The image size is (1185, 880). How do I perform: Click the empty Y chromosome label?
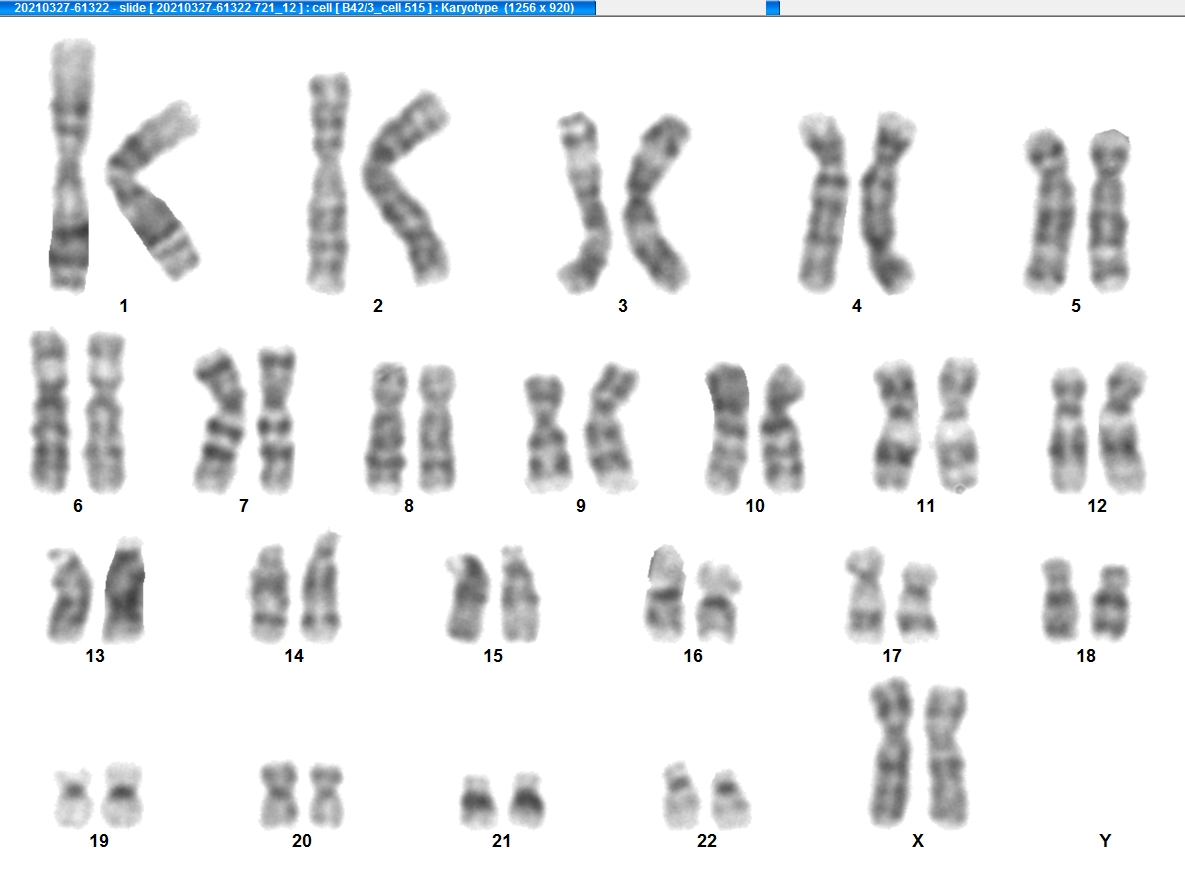[1105, 841]
